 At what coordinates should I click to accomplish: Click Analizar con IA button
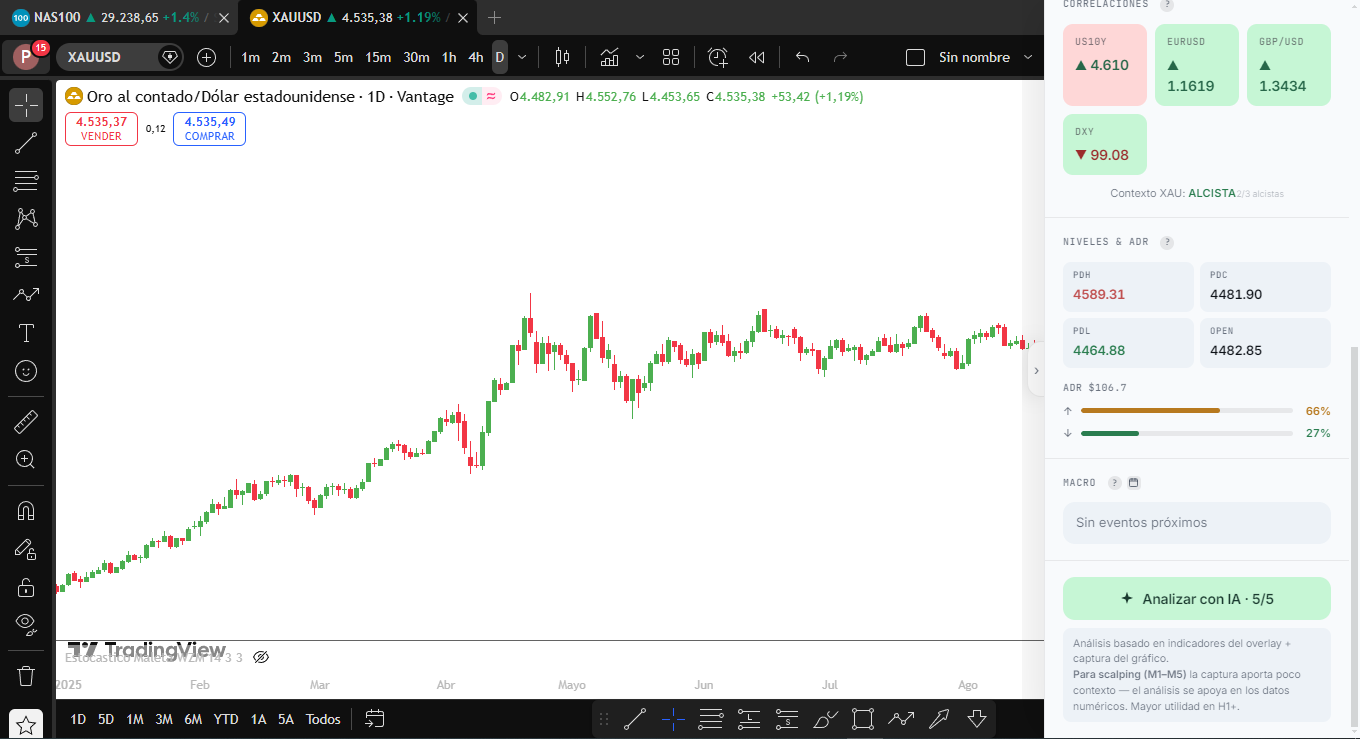(x=1196, y=599)
